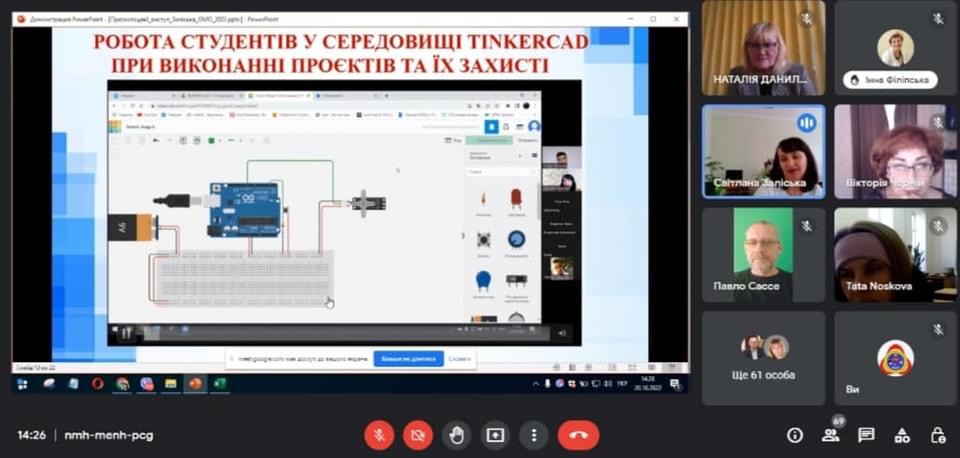Open the chat messages panel
This screenshot has width=960, height=458.
866,435
